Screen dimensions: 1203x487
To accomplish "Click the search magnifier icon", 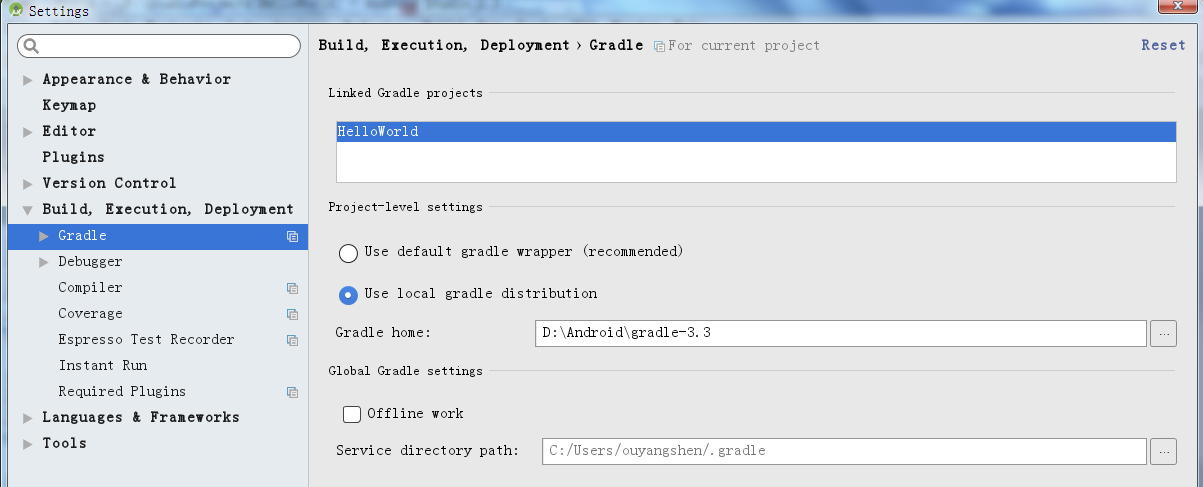I will pyautogui.click(x=31, y=46).
